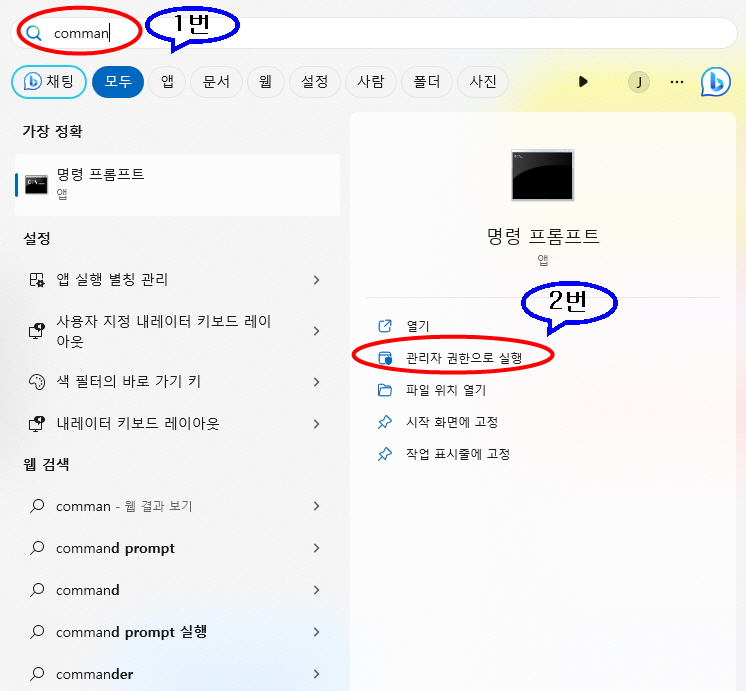Screen dimensions: 746x691
Task: Click the icon beside 앱 실행 별칭 관리
Action: coord(37,280)
